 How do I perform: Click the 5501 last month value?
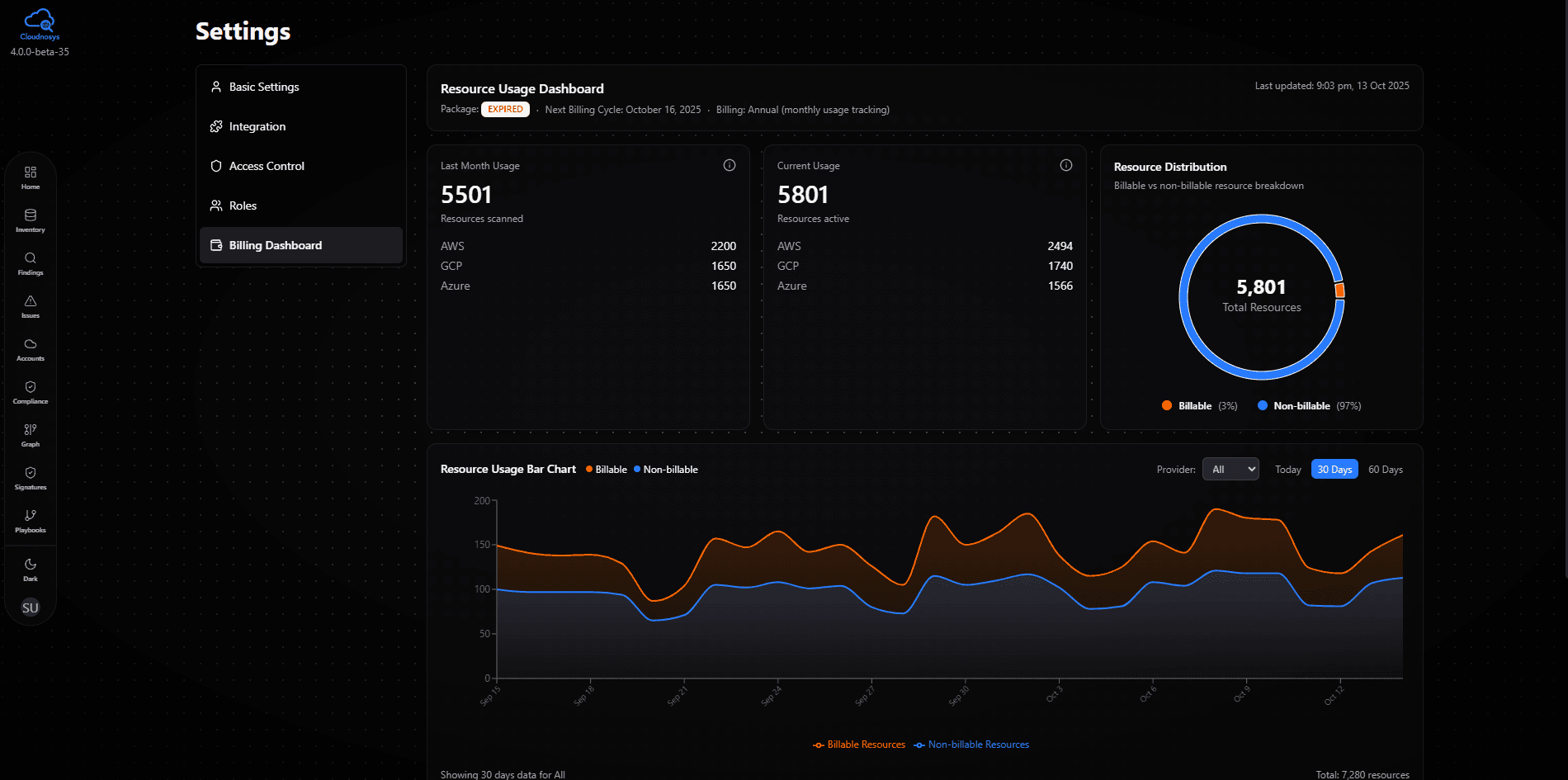tap(466, 195)
